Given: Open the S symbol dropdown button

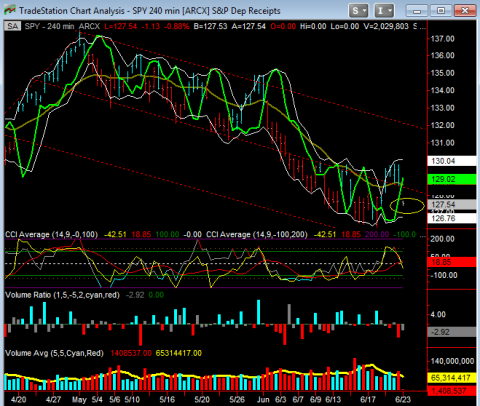Looking at the screenshot, I should point(358,11).
